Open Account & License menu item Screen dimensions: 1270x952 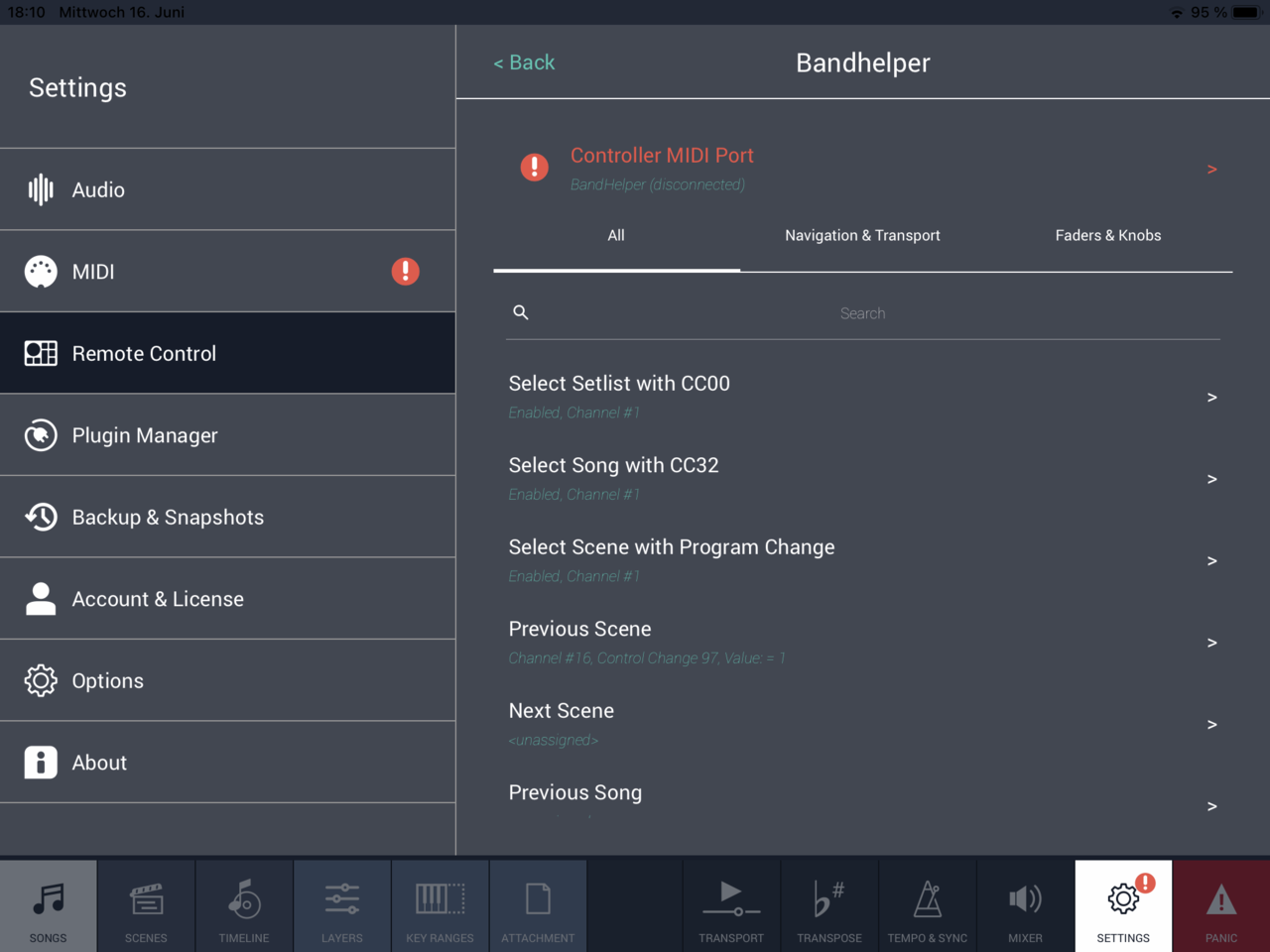[227, 599]
